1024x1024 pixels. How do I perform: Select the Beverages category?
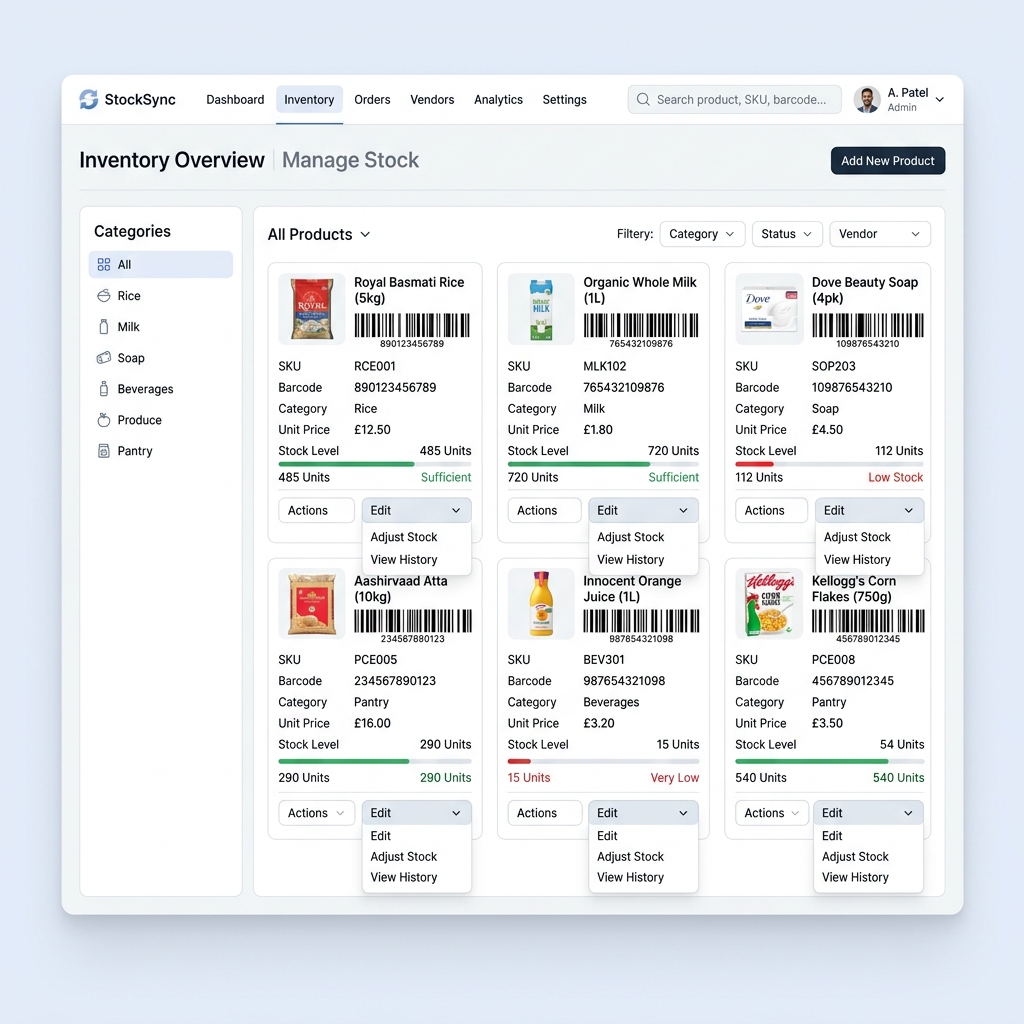pos(161,389)
